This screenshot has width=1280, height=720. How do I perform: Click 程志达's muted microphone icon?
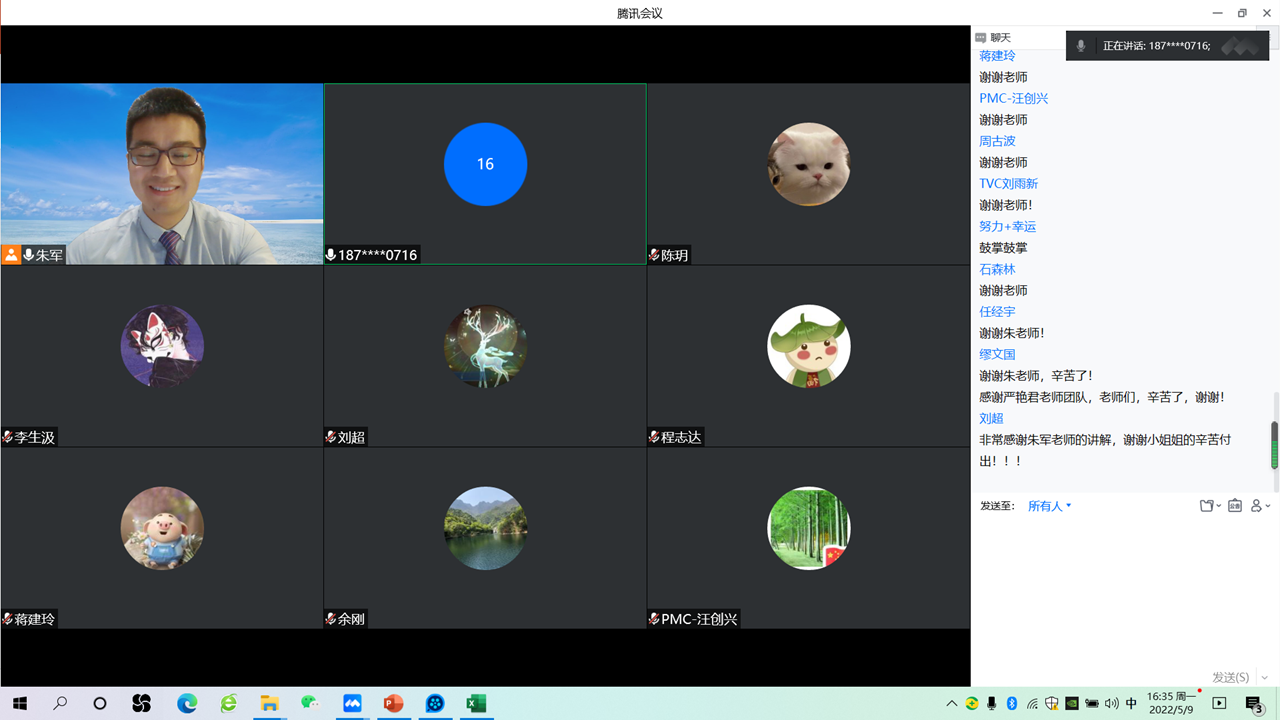coord(654,437)
